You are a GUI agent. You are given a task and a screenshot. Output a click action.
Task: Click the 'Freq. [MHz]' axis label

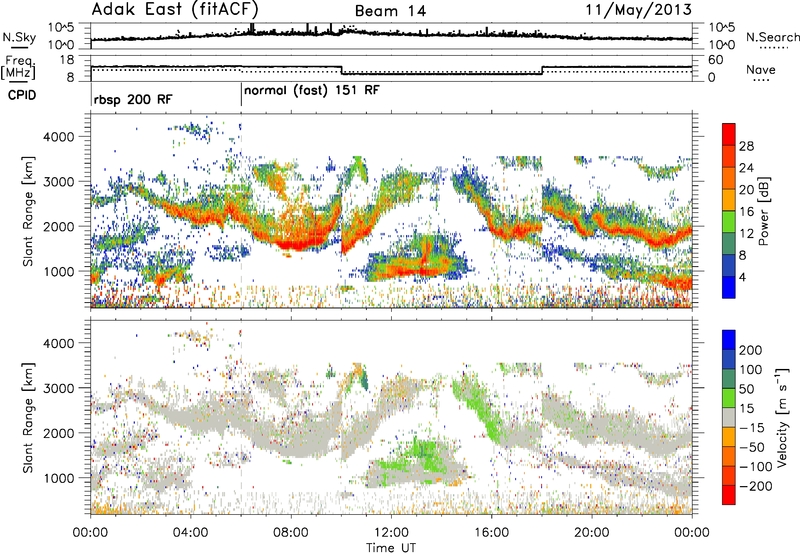19,68
